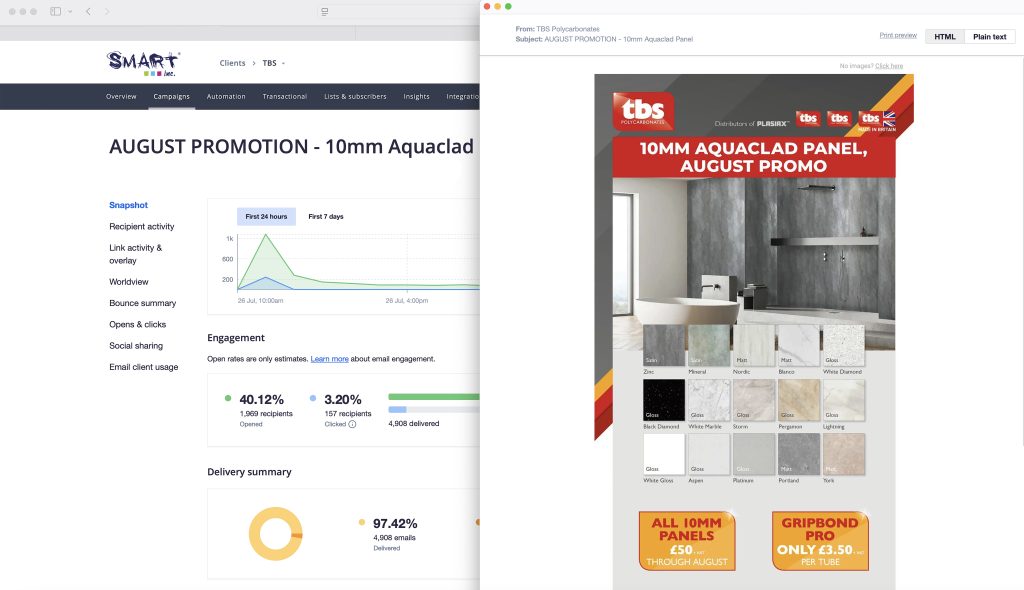Click the reader view icon in address bar

point(325,12)
